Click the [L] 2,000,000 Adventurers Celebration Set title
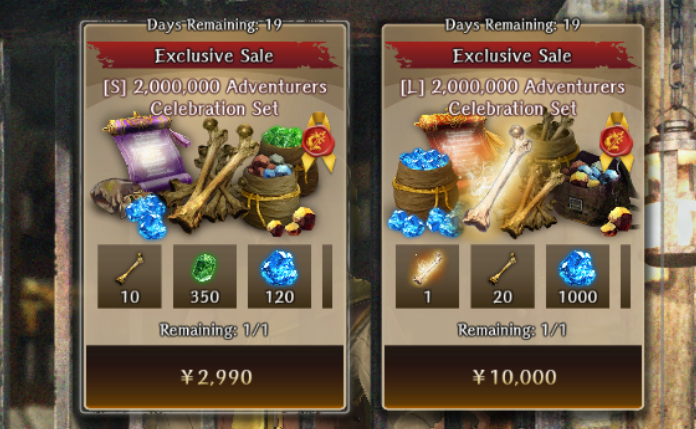This screenshot has height=429, width=696. tap(513, 97)
